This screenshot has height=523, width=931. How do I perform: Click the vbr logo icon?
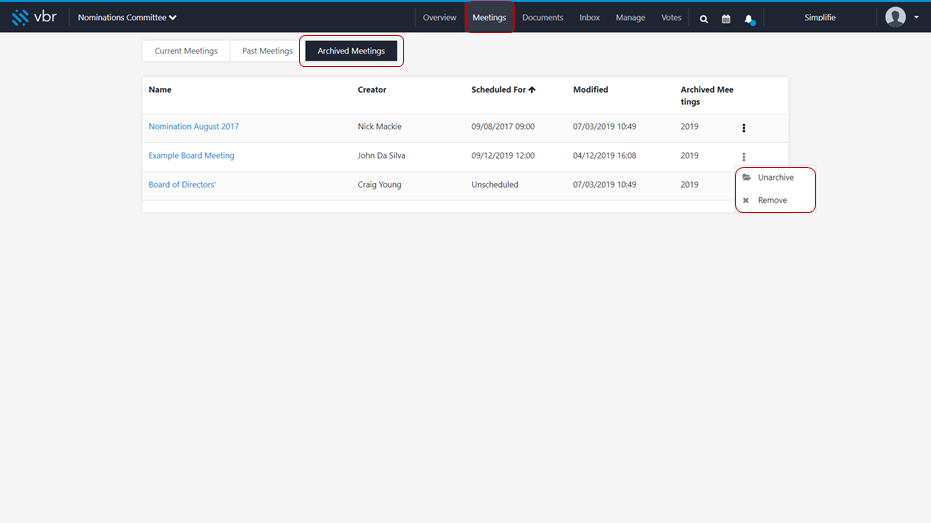click(20, 17)
